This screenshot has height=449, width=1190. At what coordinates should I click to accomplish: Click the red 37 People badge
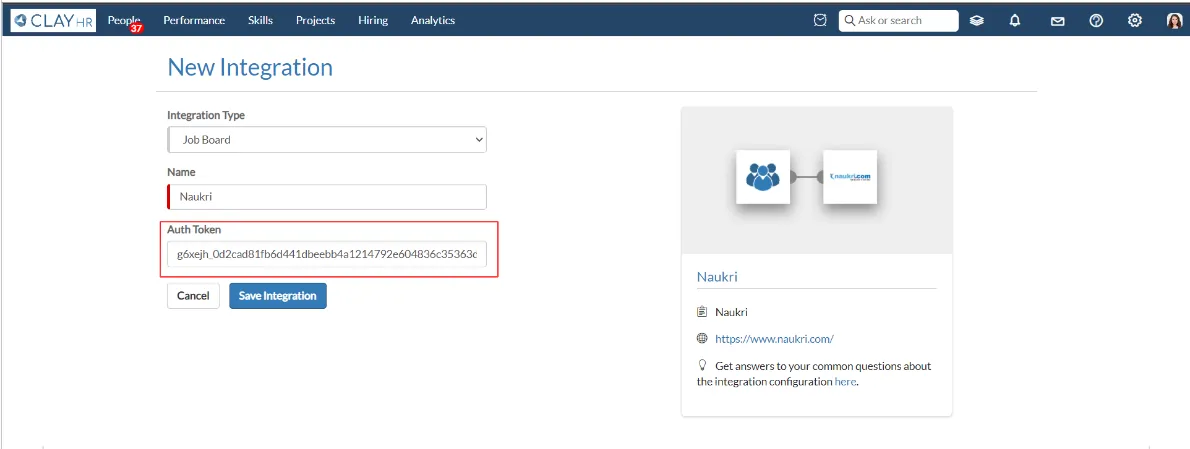pos(137,28)
